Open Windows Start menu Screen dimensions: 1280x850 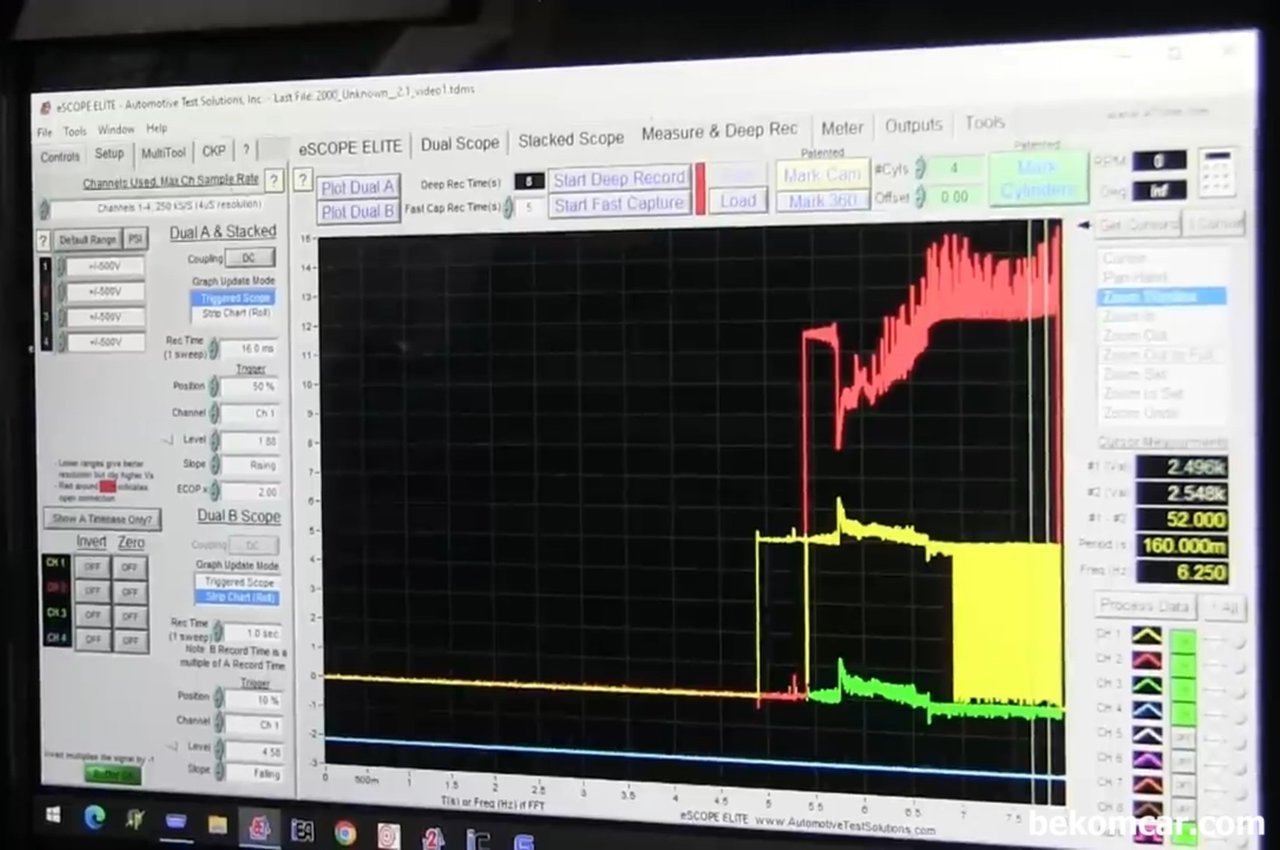53,815
